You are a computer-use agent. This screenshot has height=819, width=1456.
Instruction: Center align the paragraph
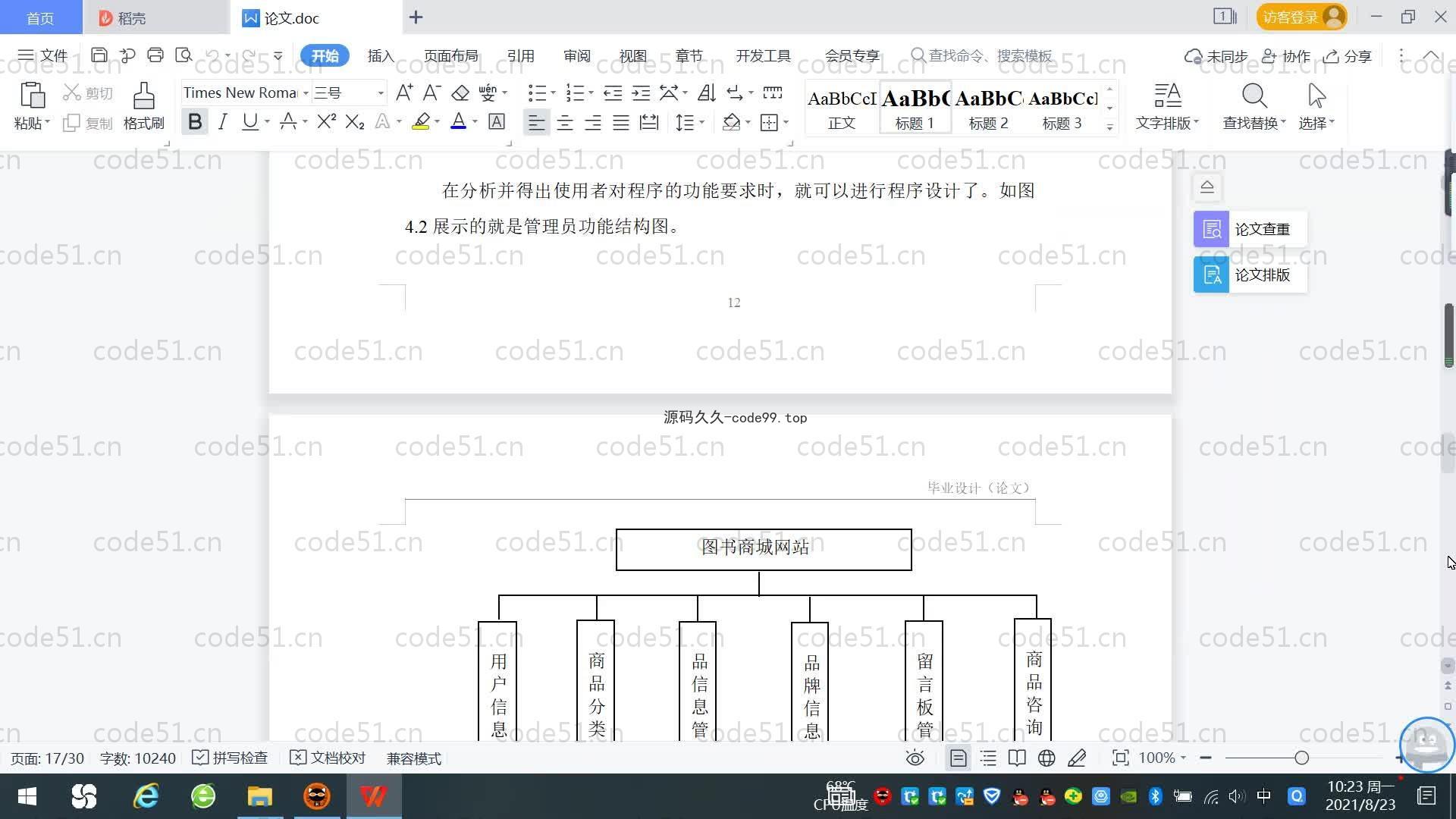[565, 122]
